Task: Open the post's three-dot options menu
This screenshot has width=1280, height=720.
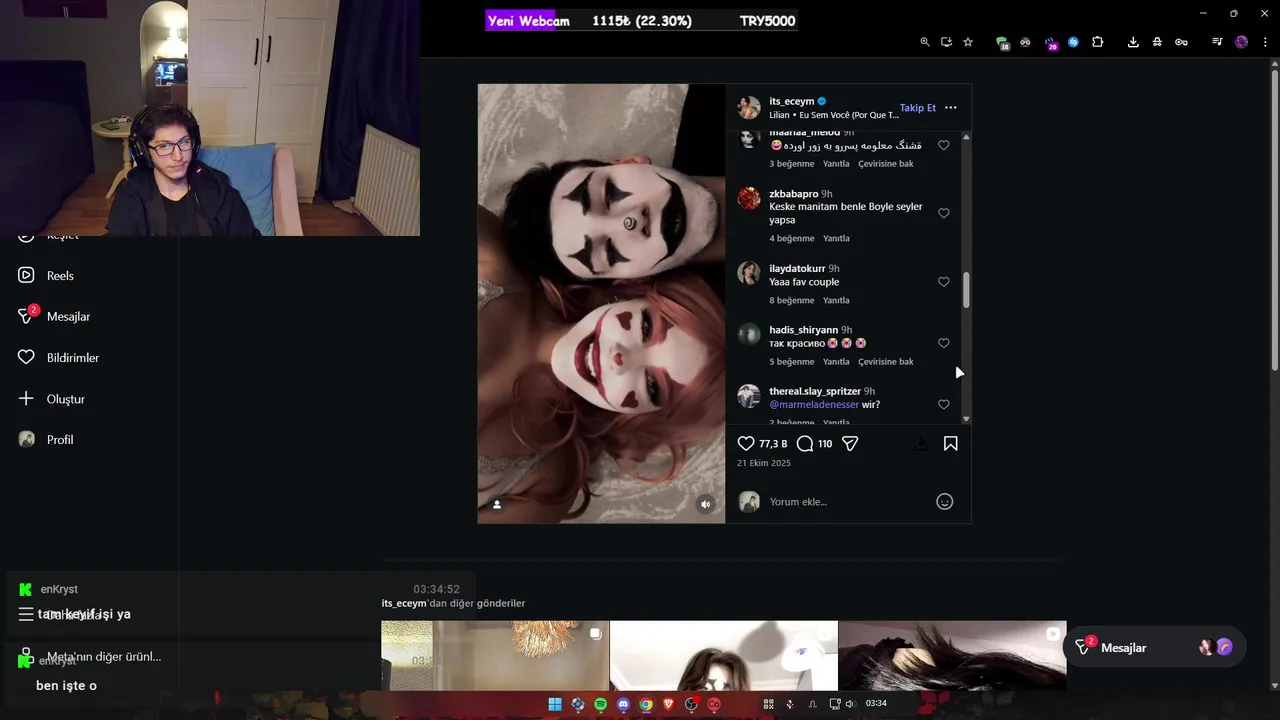Action: pyautogui.click(x=950, y=108)
